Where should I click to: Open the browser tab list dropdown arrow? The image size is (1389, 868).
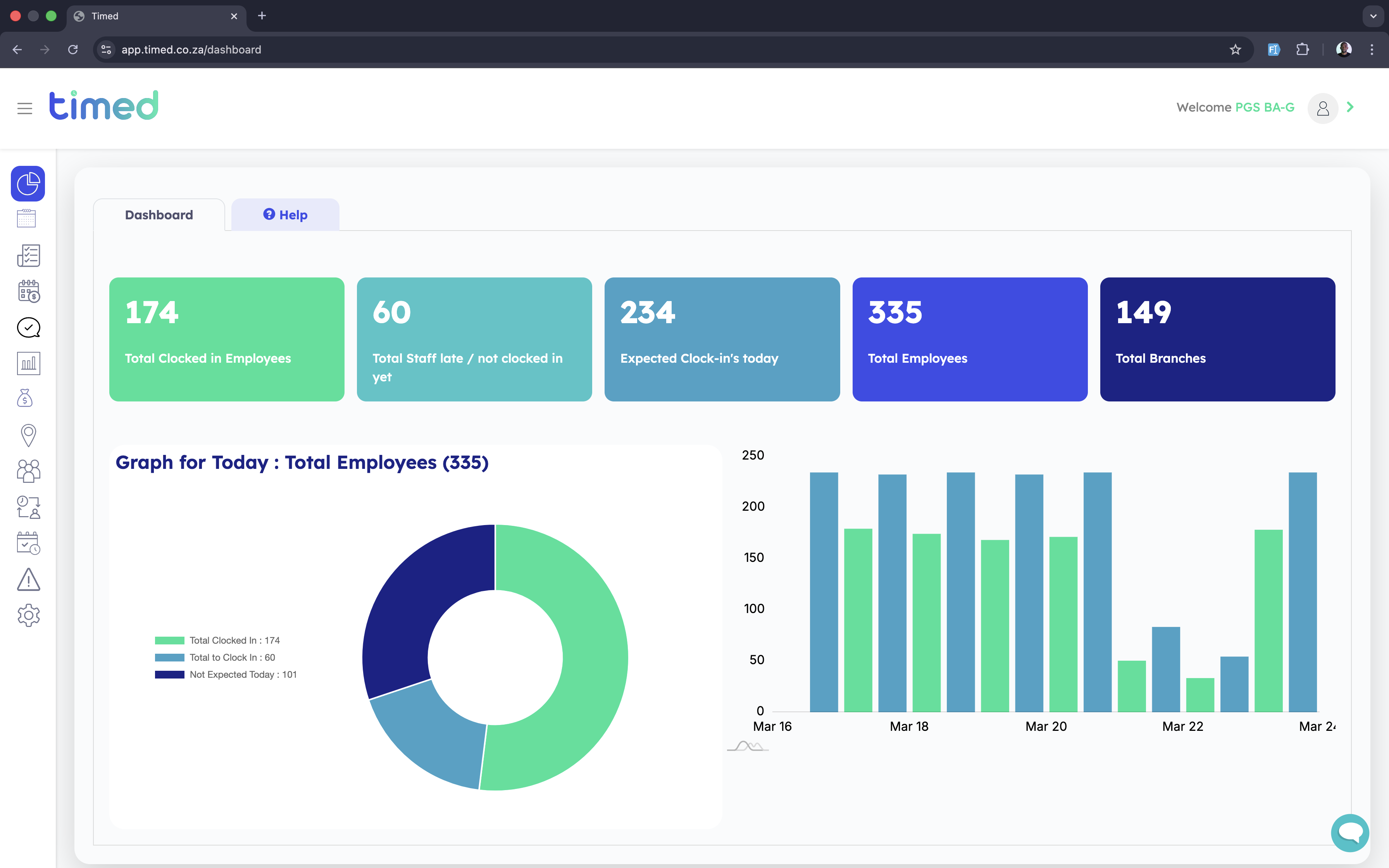tap(1373, 16)
